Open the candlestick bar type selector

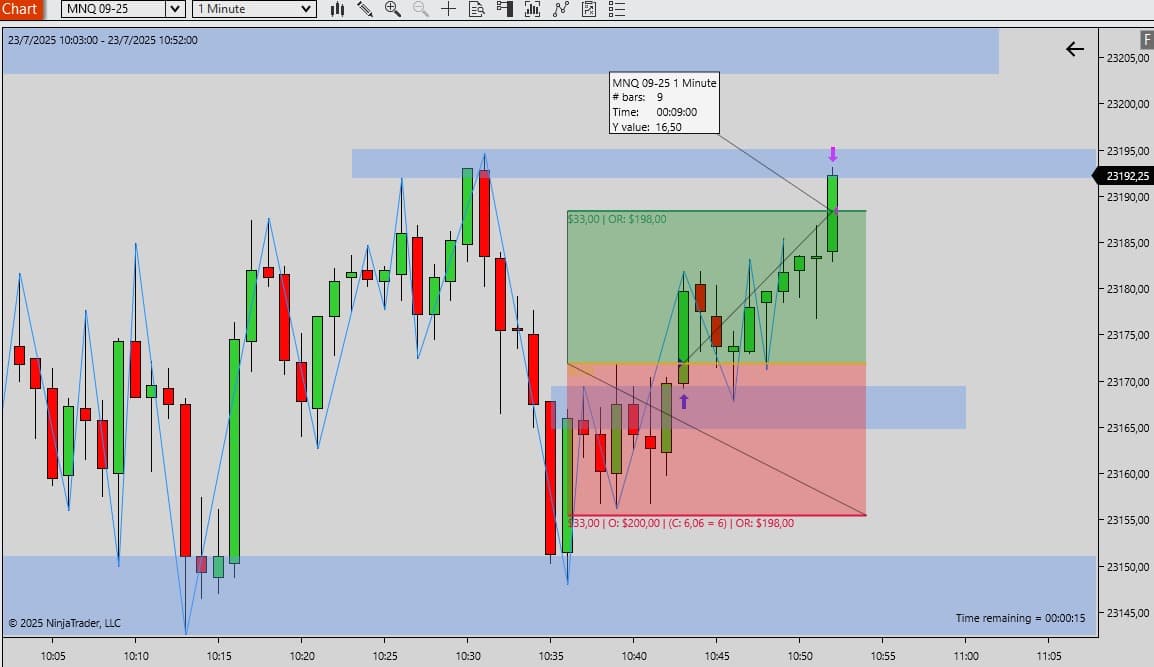338,9
